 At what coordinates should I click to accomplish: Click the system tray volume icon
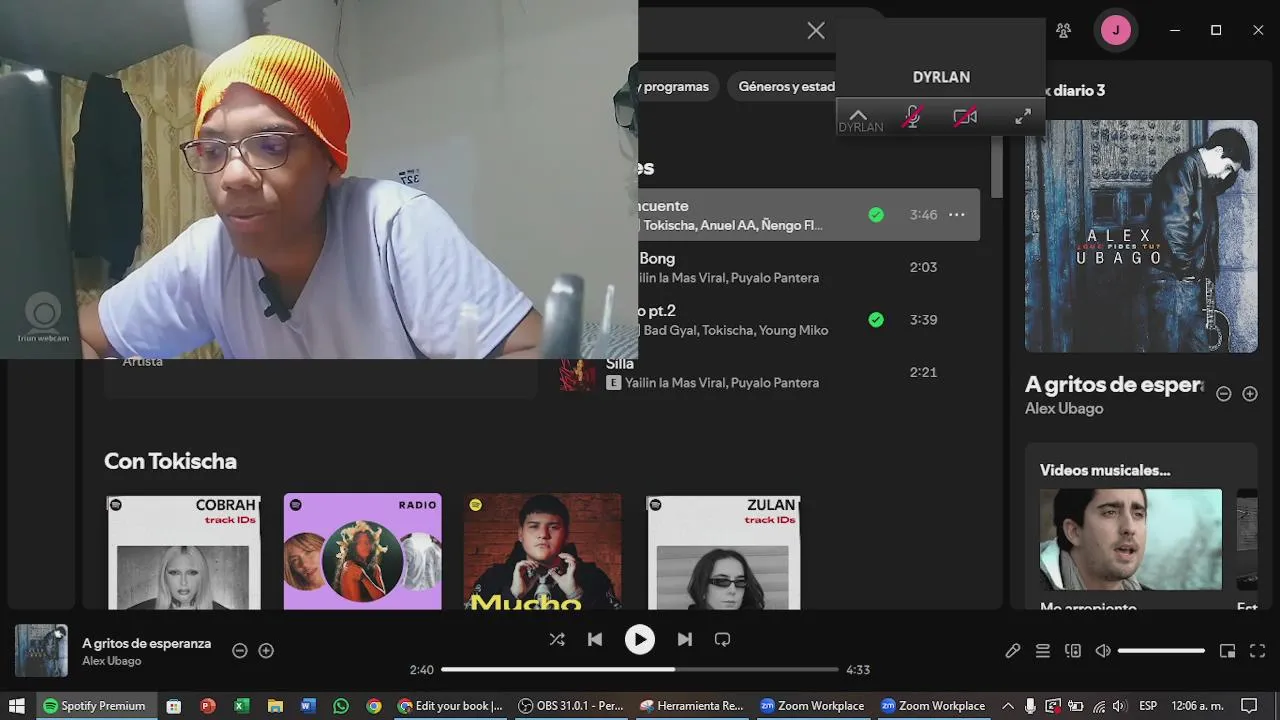(x=1119, y=706)
